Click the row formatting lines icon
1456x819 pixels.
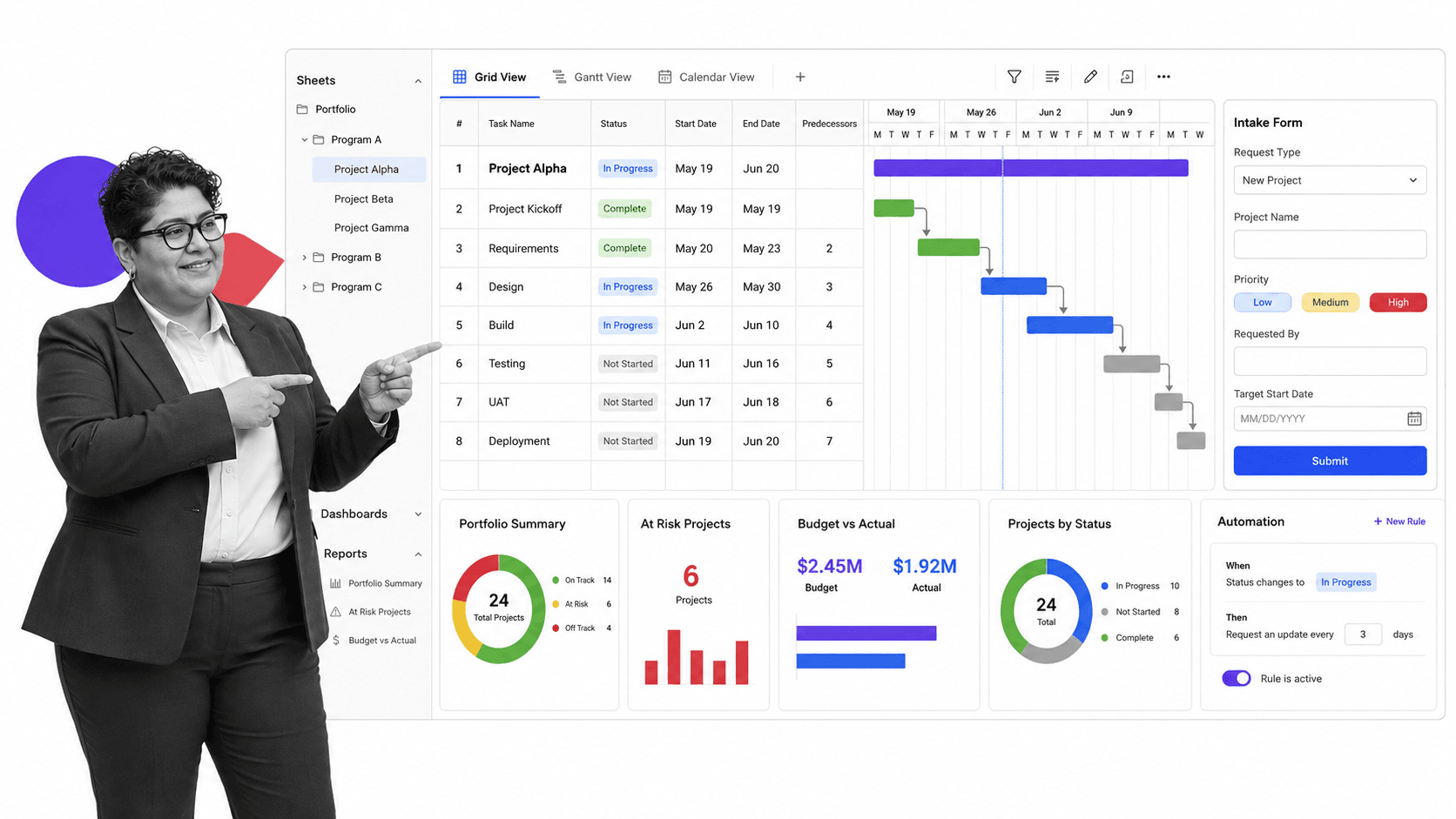pos(1052,77)
